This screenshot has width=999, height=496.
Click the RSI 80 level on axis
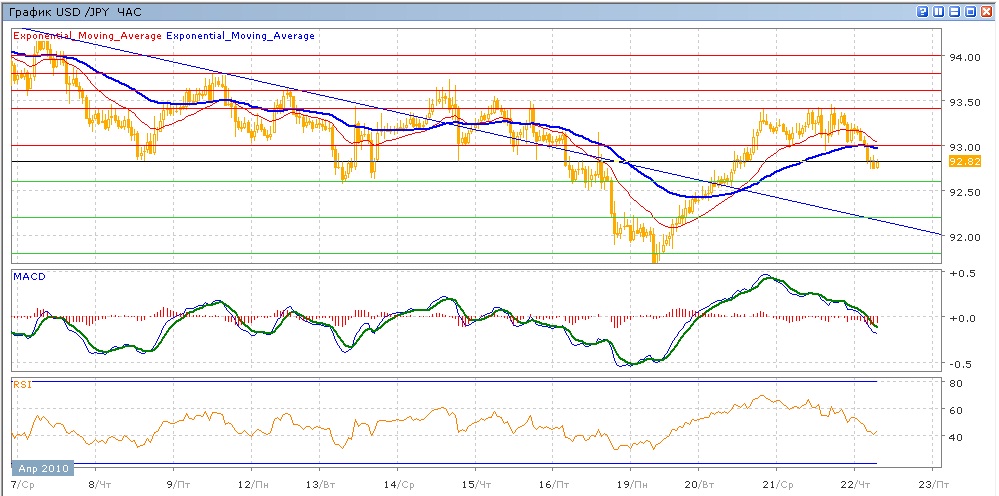tap(955, 383)
